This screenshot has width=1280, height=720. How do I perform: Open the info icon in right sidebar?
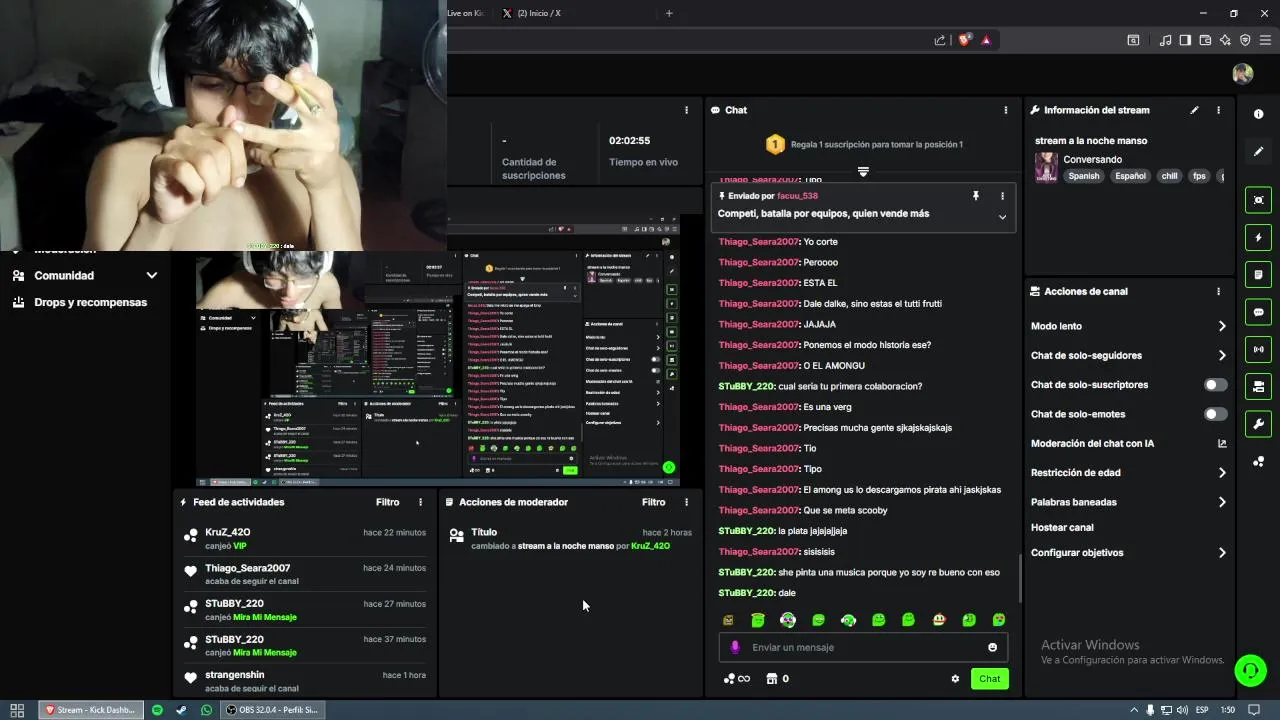[1258, 114]
